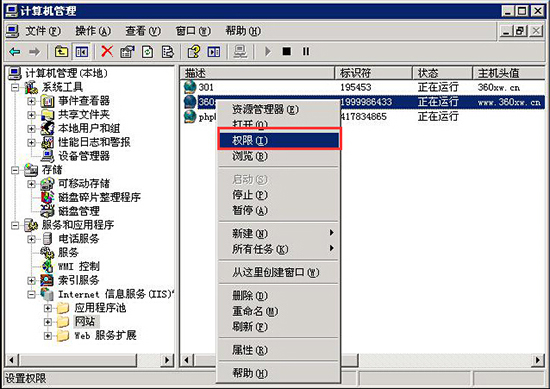
Task: Sort by the 主机头值 column header
Action: tap(509, 73)
